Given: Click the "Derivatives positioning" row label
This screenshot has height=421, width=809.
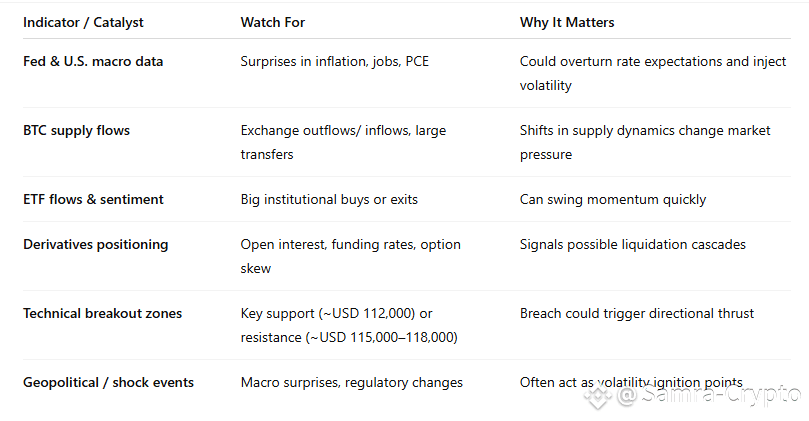Looking at the screenshot, I should [95, 245].
